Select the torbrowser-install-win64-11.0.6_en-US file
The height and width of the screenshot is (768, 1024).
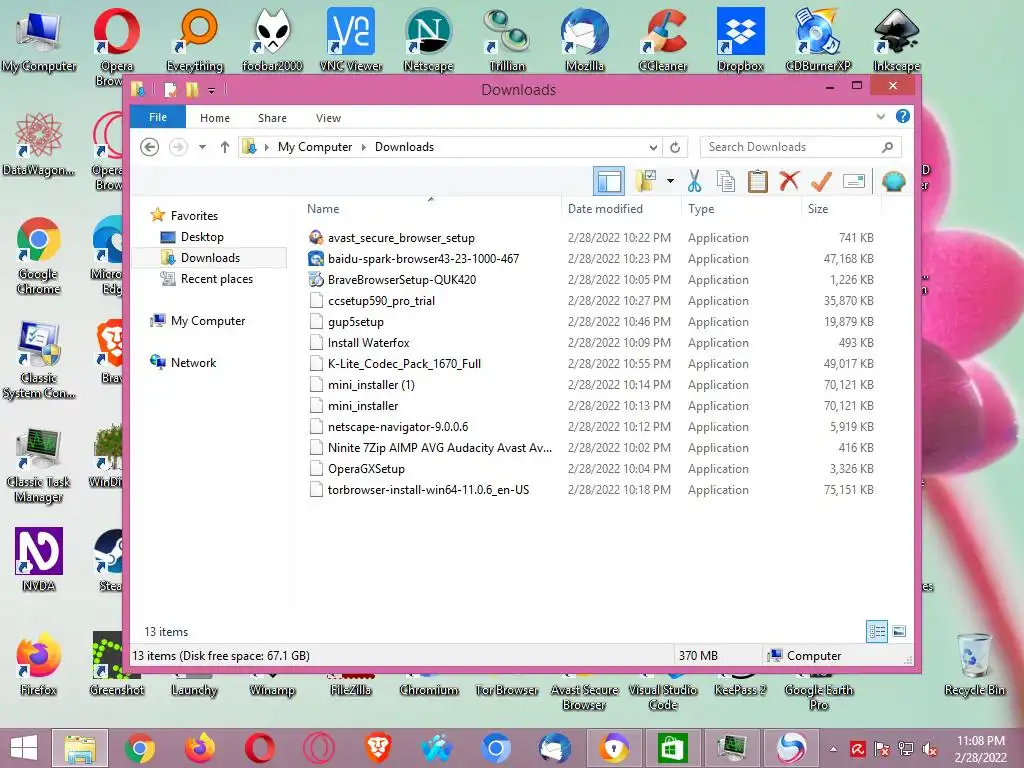428,490
